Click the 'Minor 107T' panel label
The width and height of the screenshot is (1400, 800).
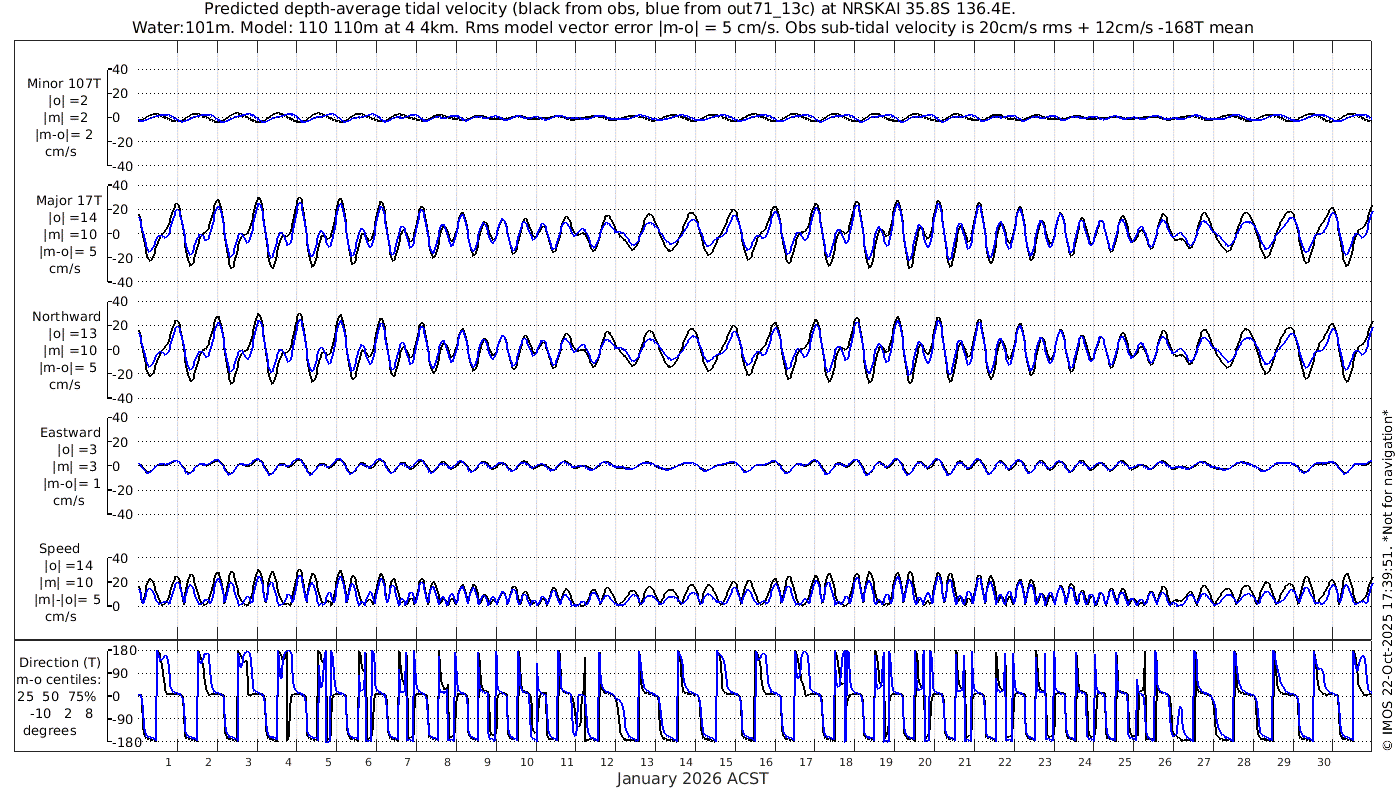64,84
